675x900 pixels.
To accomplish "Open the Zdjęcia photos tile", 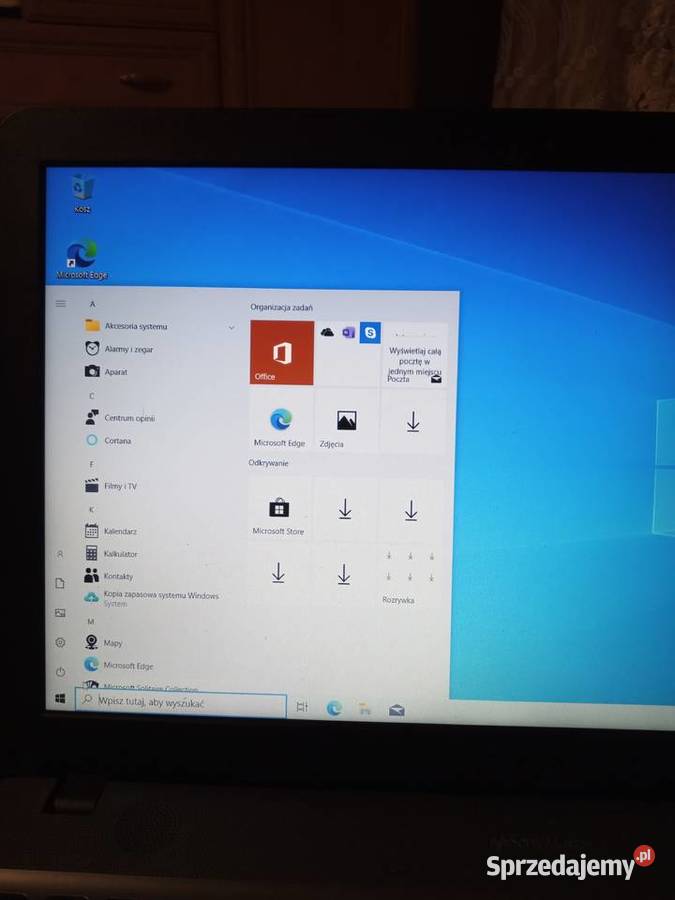I will (x=347, y=421).
